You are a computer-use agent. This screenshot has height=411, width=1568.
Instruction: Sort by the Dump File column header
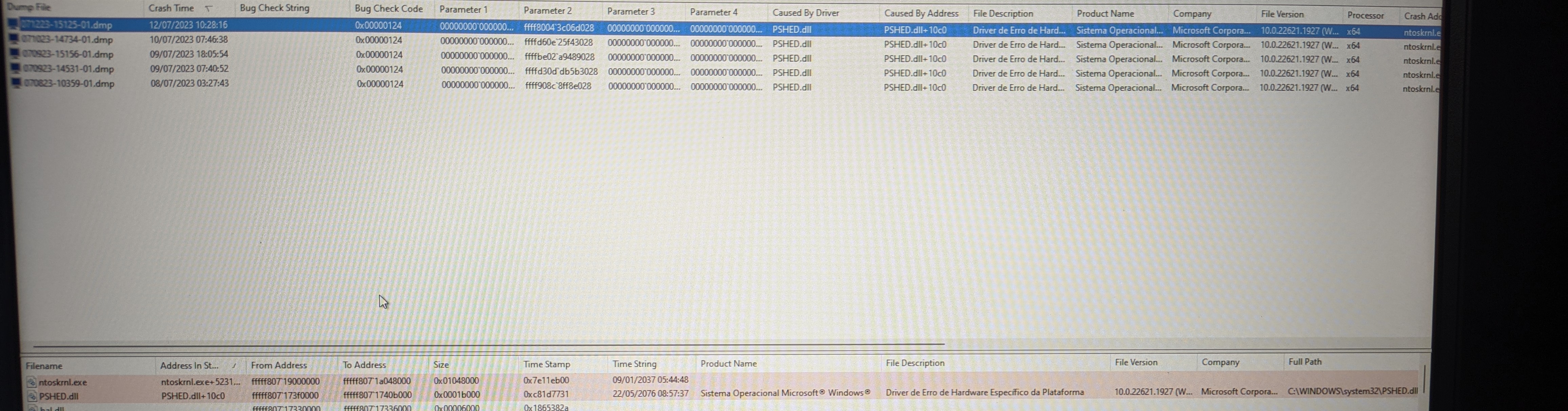[28, 7]
